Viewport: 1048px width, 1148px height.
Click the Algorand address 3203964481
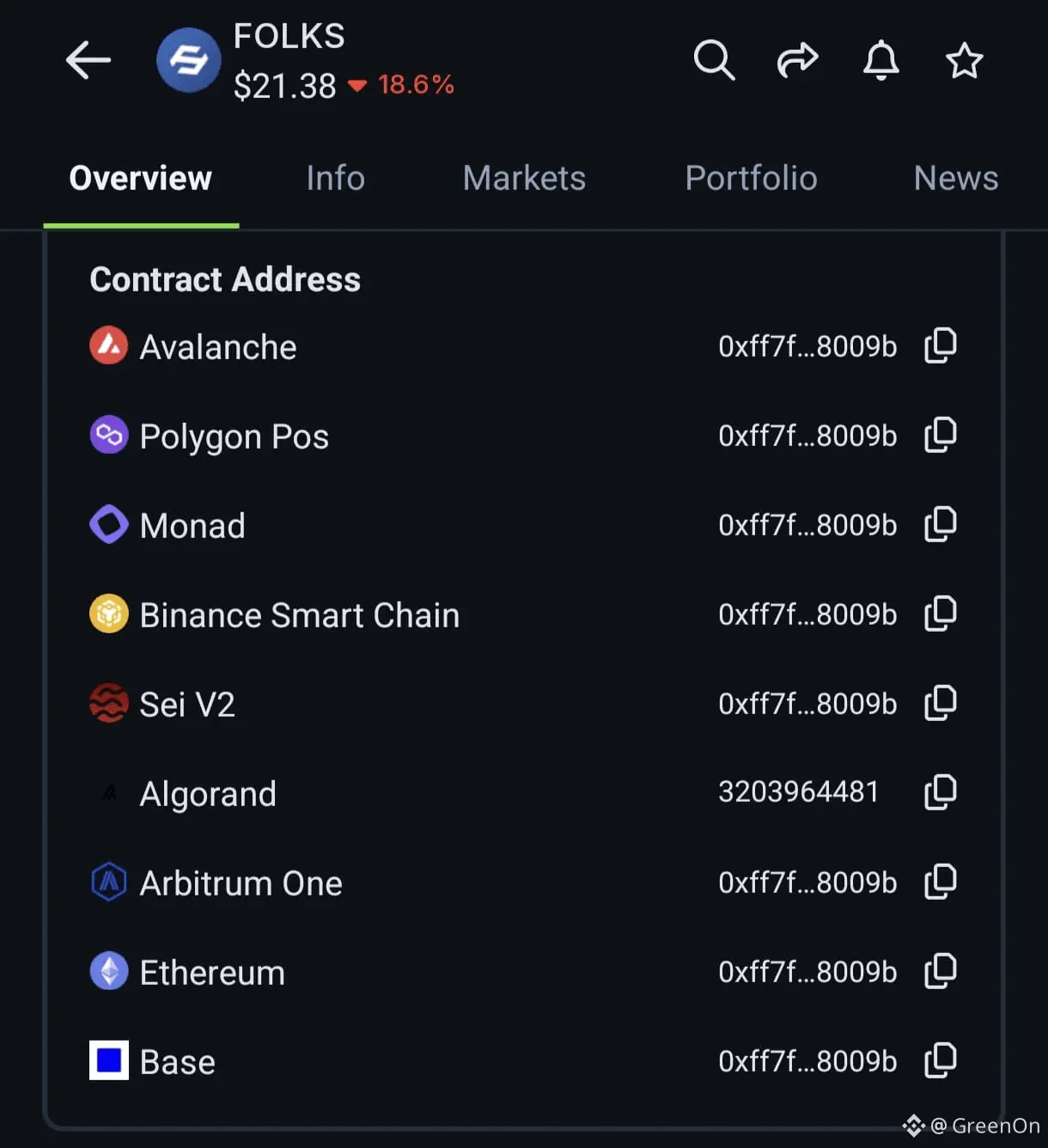tap(798, 792)
